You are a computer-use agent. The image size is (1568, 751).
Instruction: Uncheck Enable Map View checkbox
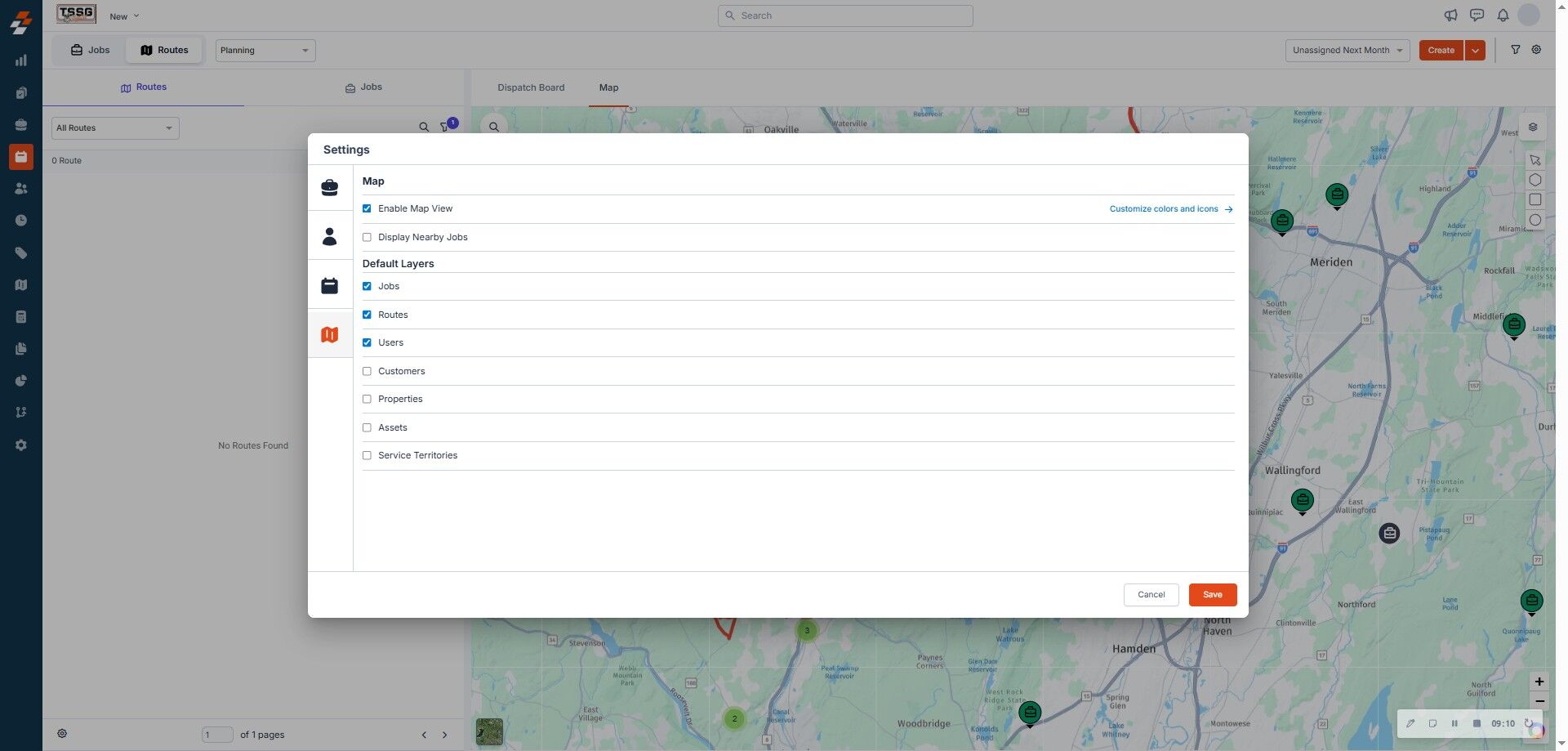367,208
